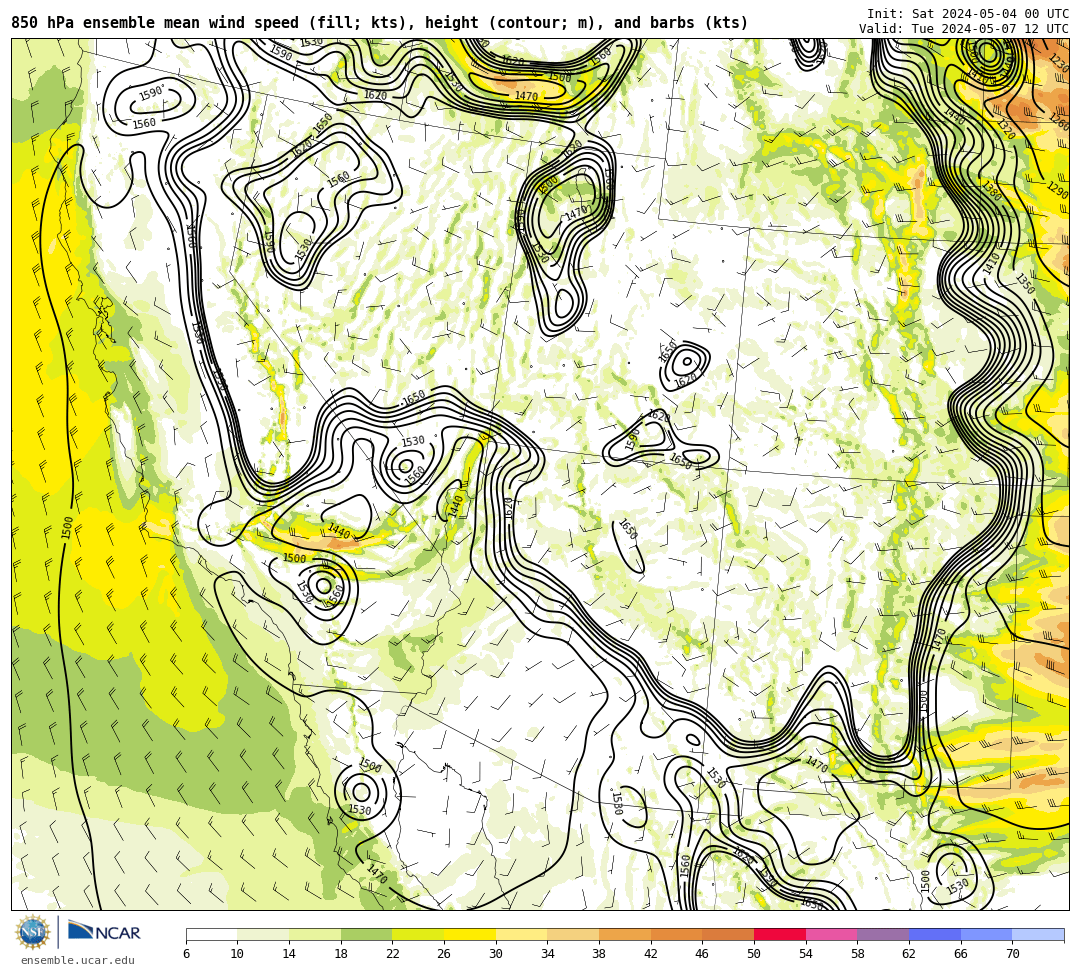The height and width of the screenshot is (973, 1080).
Task: Click the 1260 height contour label
Action: pyautogui.click(x=1059, y=121)
